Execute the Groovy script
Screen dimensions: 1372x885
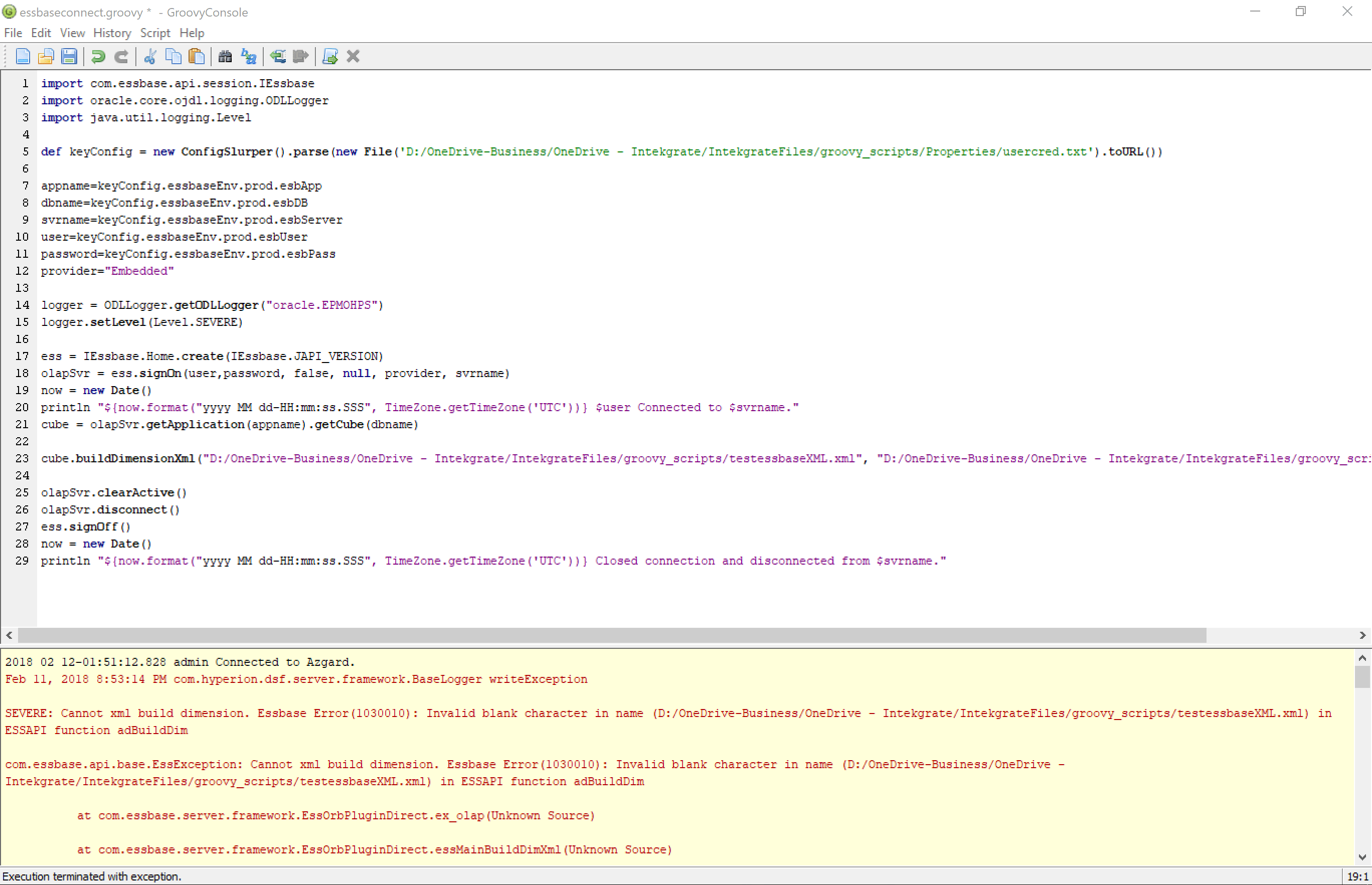[x=329, y=56]
